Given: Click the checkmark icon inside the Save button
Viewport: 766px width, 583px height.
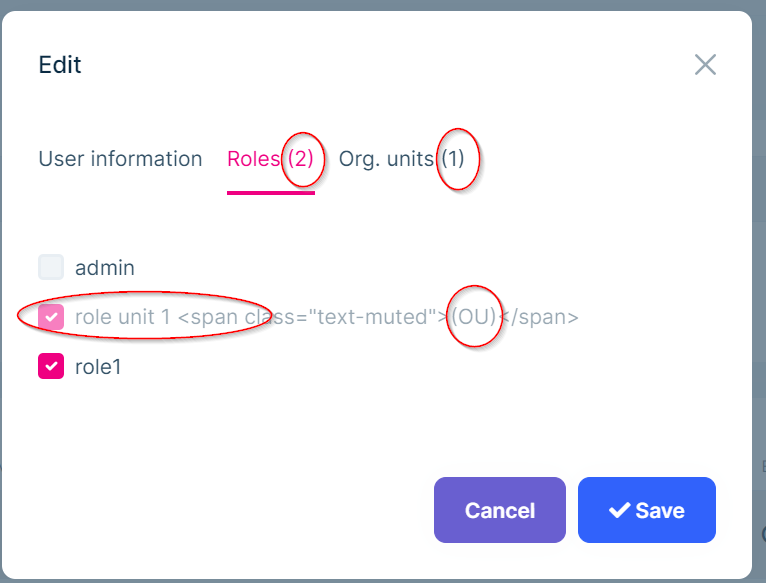Looking at the screenshot, I should (x=619, y=510).
